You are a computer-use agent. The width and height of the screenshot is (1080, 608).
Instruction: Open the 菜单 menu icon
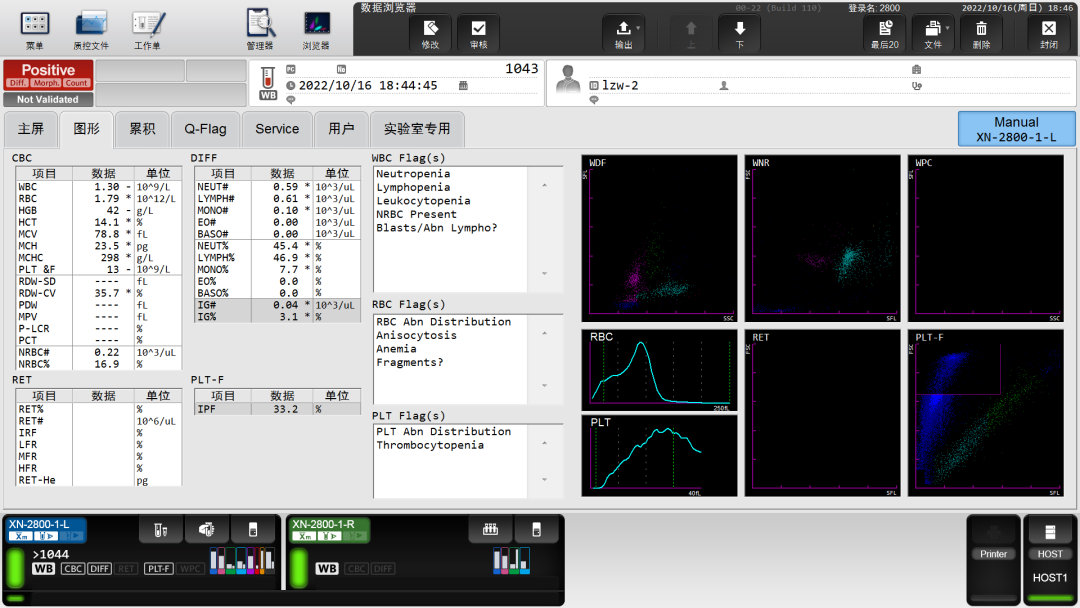pyautogui.click(x=34, y=30)
